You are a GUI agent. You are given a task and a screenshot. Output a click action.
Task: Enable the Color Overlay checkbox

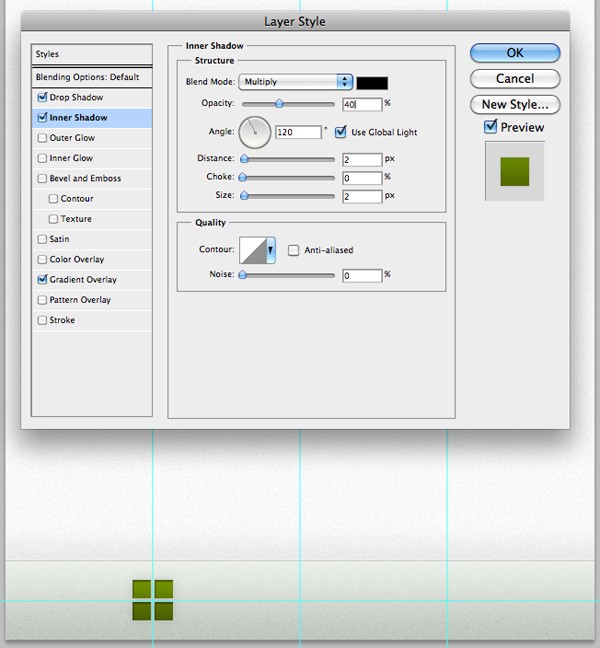42,259
